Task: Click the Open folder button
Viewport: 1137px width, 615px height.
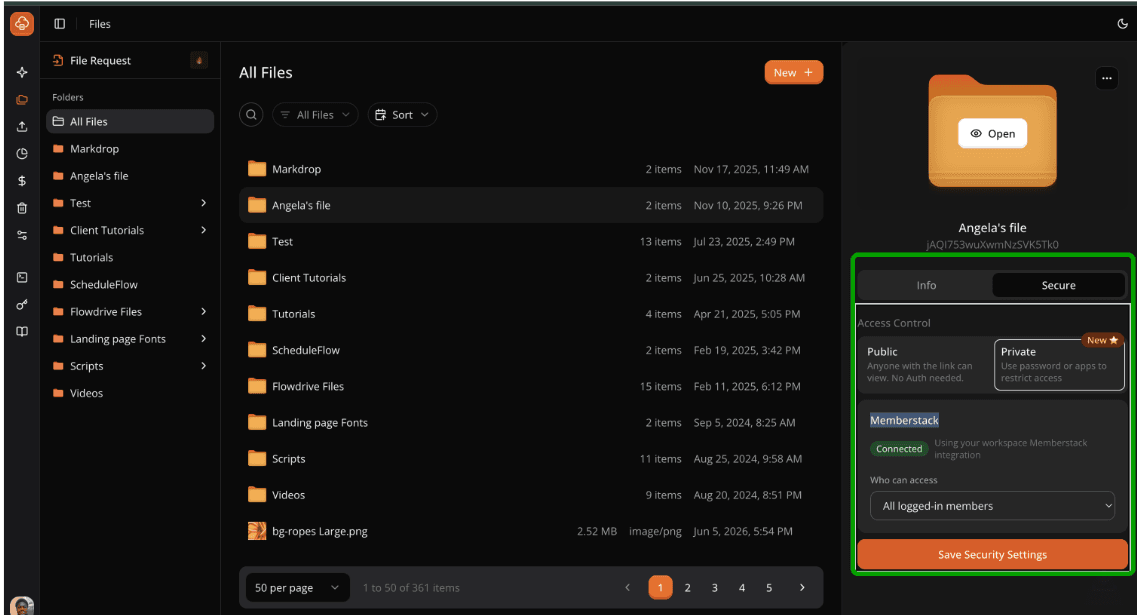Action: (992, 133)
